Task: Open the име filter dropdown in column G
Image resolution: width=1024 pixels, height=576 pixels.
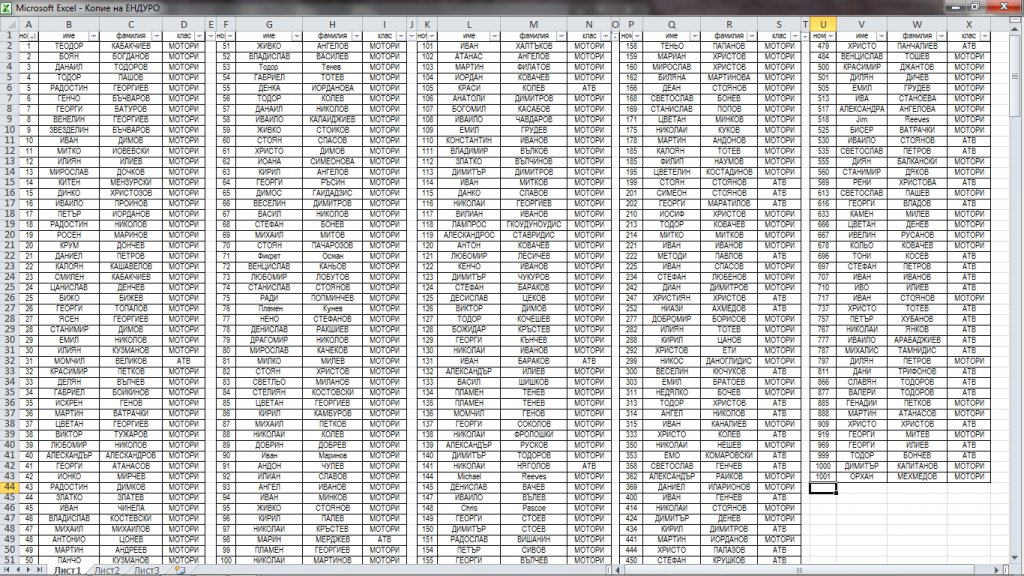Action: pos(296,36)
